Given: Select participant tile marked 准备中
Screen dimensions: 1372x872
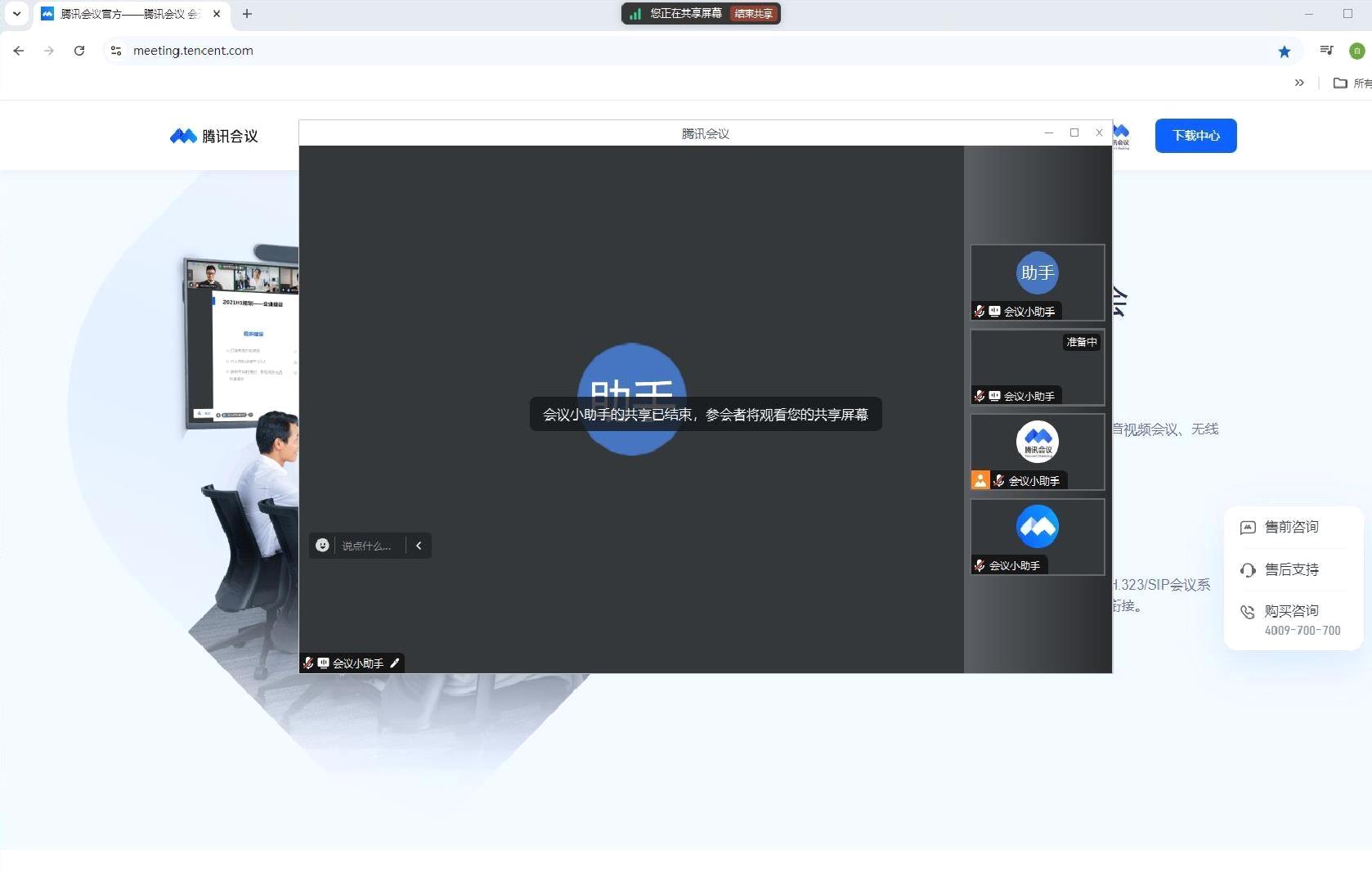Looking at the screenshot, I should point(1037,367).
